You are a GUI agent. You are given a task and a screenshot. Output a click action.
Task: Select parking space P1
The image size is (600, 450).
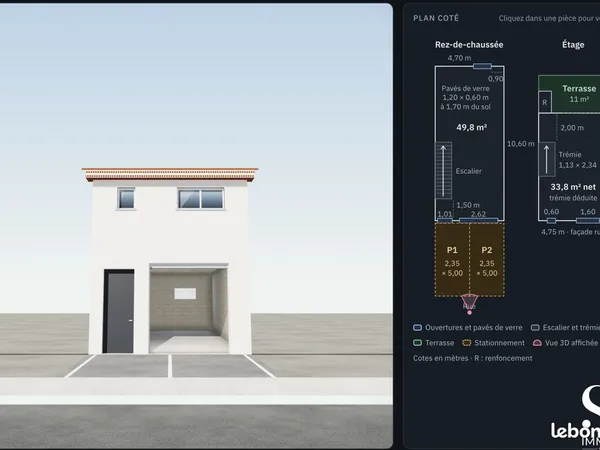click(452, 260)
